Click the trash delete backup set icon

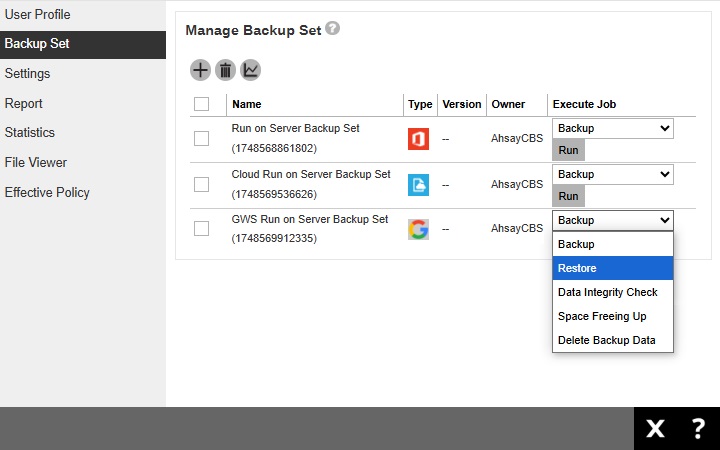point(225,70)
